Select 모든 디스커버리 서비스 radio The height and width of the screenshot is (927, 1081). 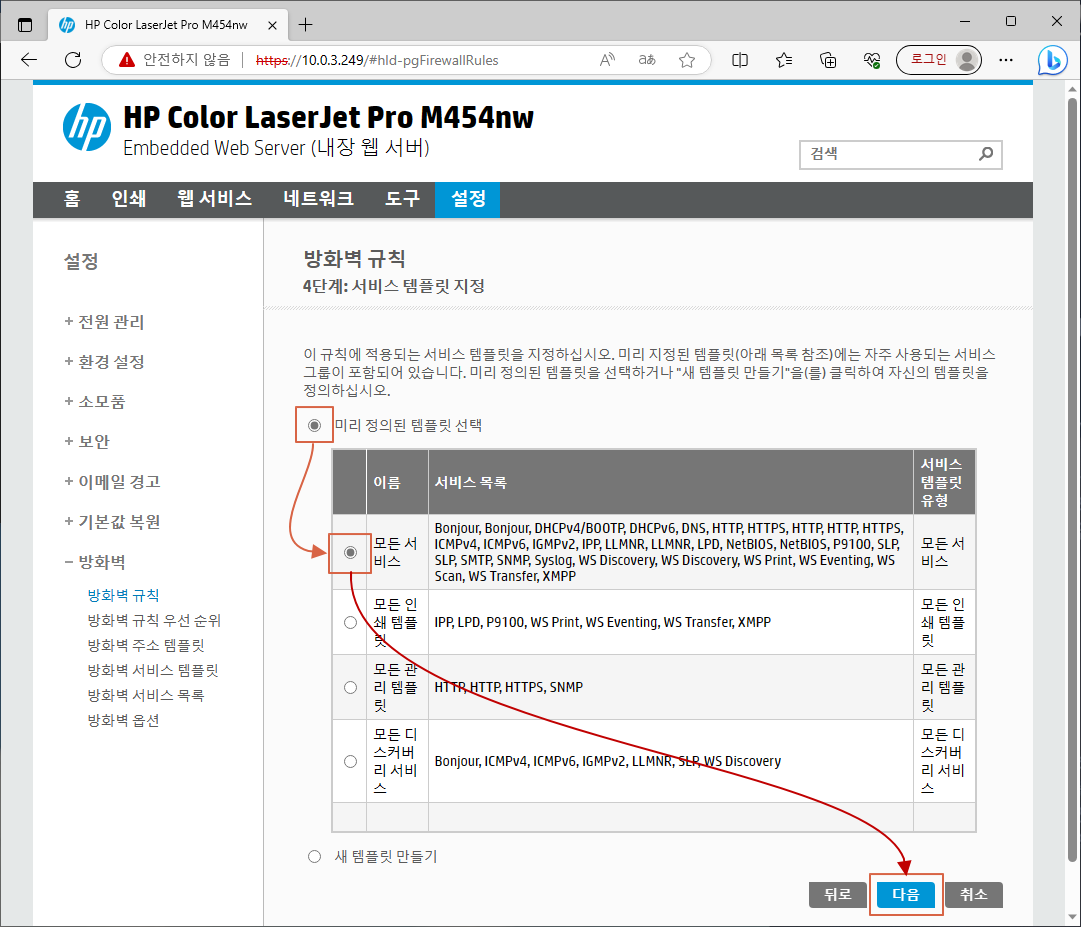click(350, 761)
